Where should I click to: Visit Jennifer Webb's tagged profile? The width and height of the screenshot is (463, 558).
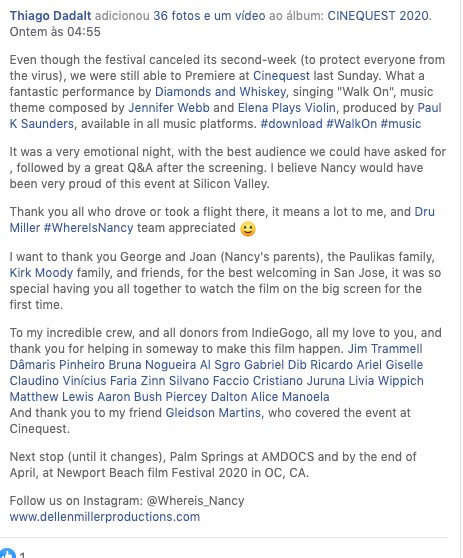169,108
